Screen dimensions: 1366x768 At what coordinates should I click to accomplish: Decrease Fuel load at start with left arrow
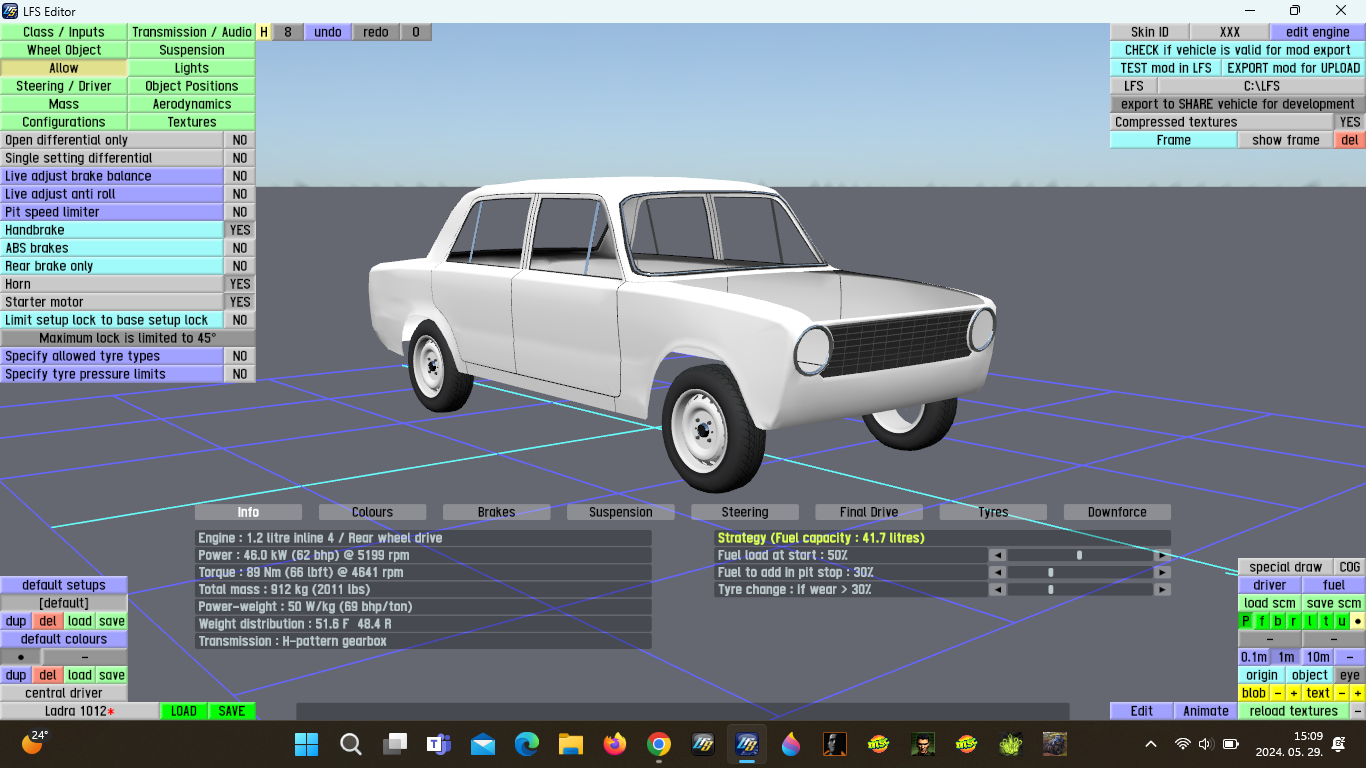[x=997, y=555]
